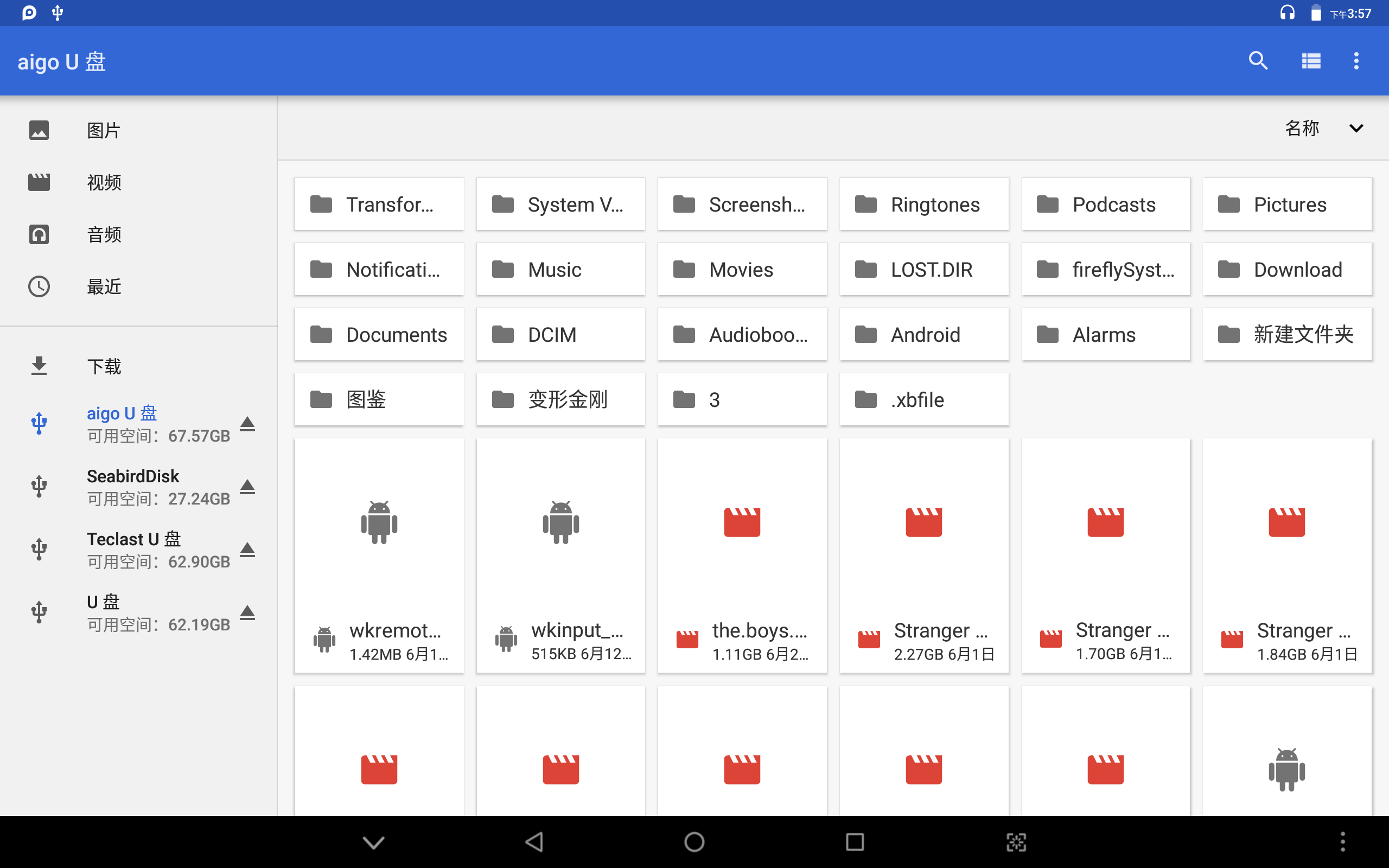1389x868 pixels.
Task: Open the Transfor... folder
Action: 379,205
